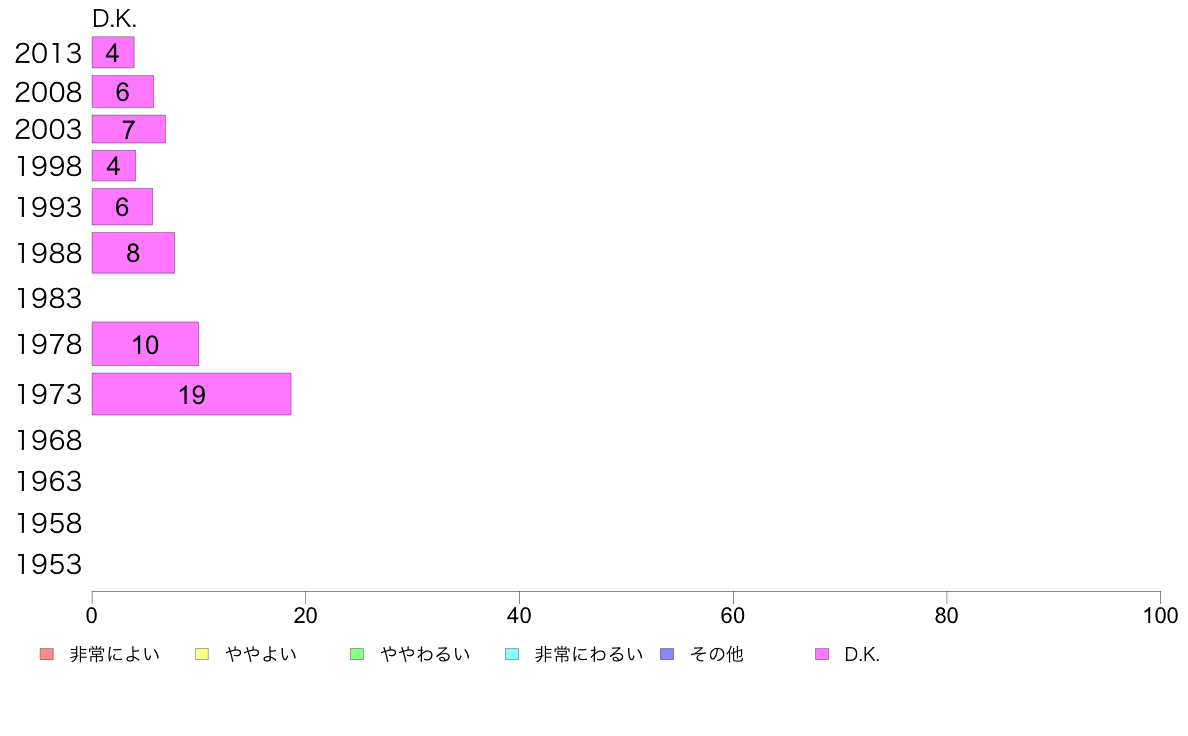The image size is (1188, 736).
Task: Click the 2003 bar showing 7
Action: tap(129, 129)
